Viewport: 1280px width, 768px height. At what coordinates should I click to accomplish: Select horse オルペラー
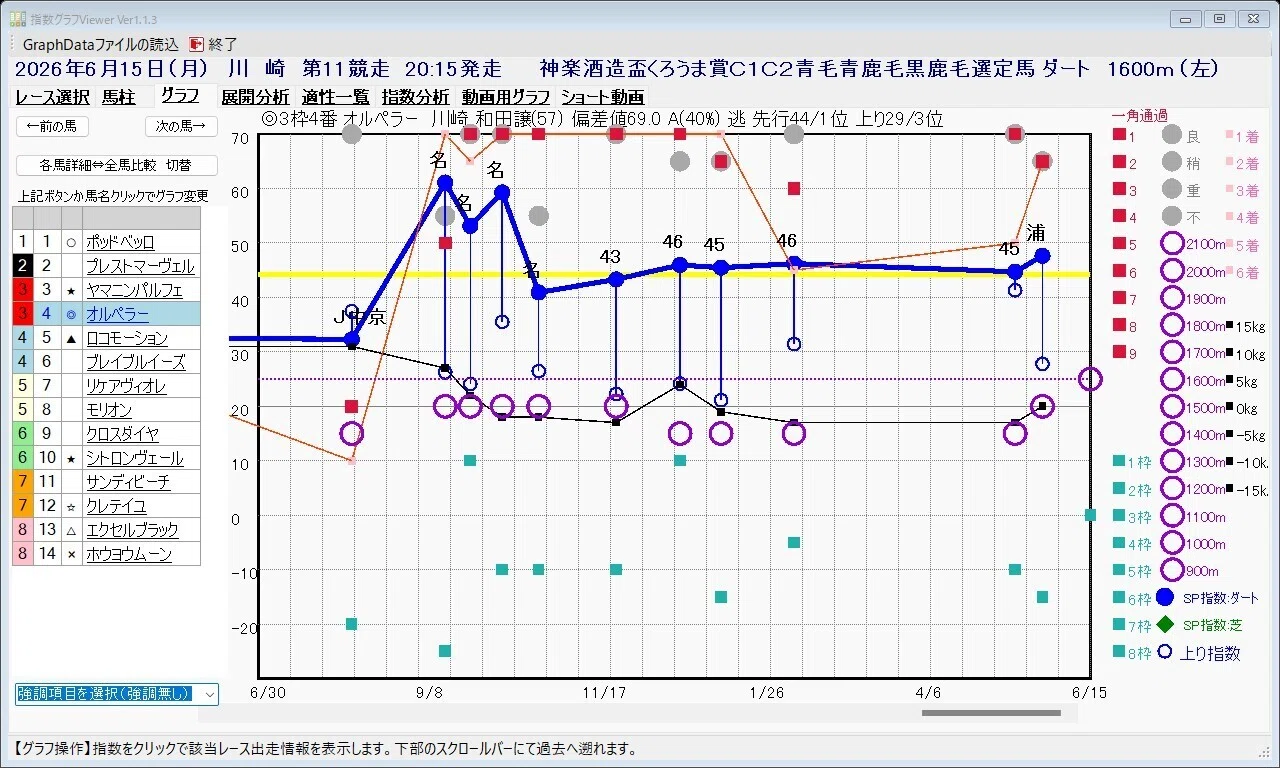click(117, 314)
